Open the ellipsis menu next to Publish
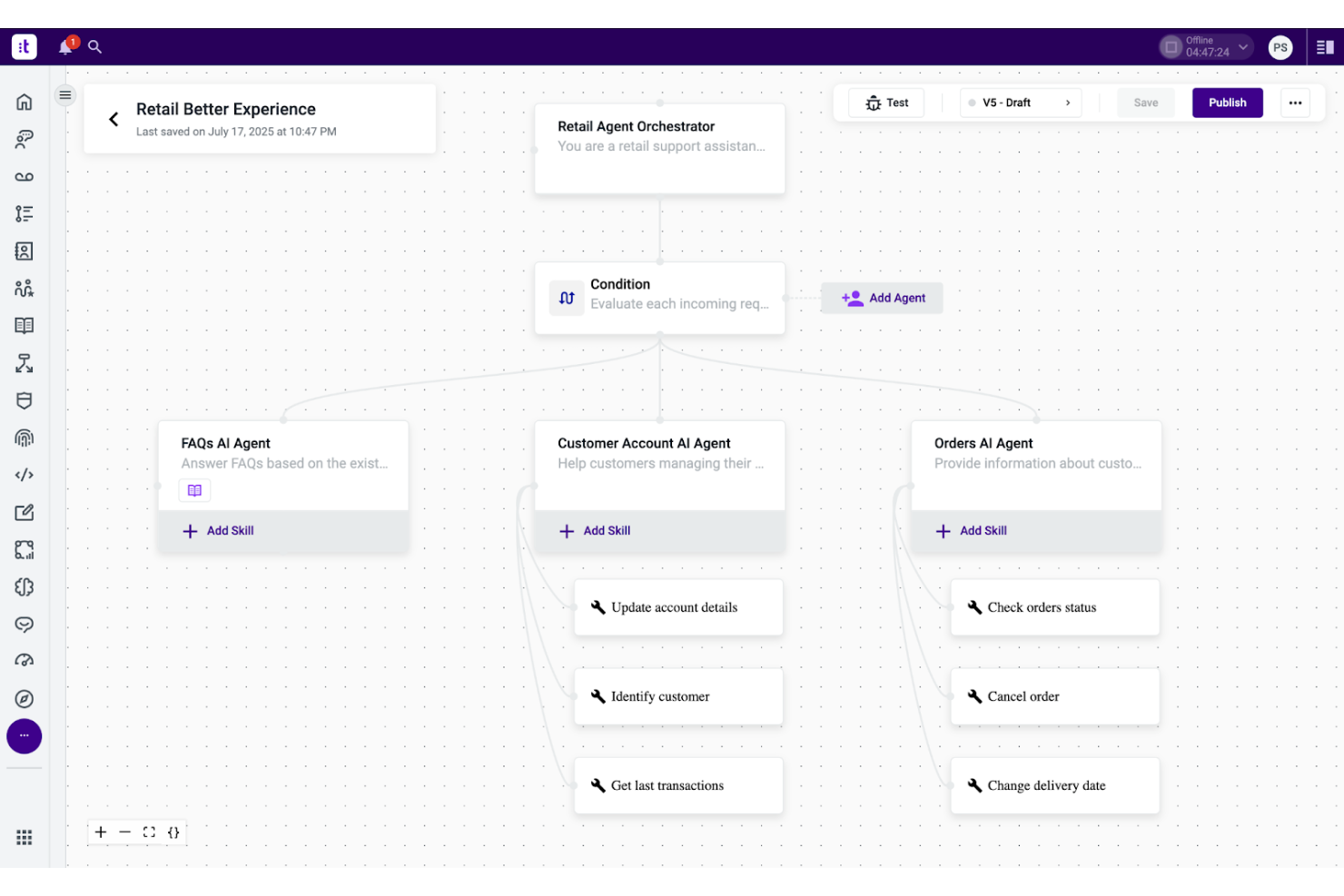Screen dimensions: 1344x896 pyautogui.click(x=1295, y=103)
